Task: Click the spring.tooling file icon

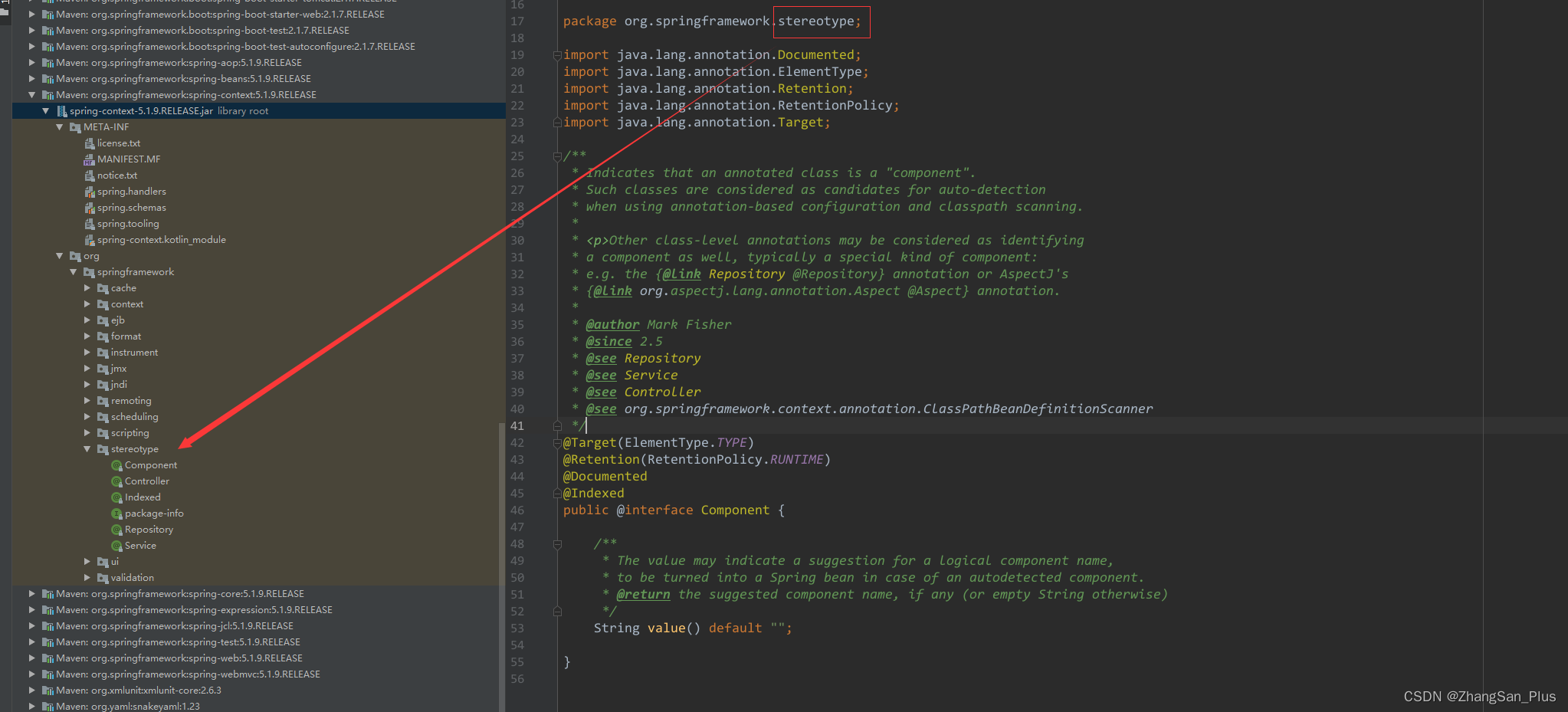Action: (x=89, y=224)
